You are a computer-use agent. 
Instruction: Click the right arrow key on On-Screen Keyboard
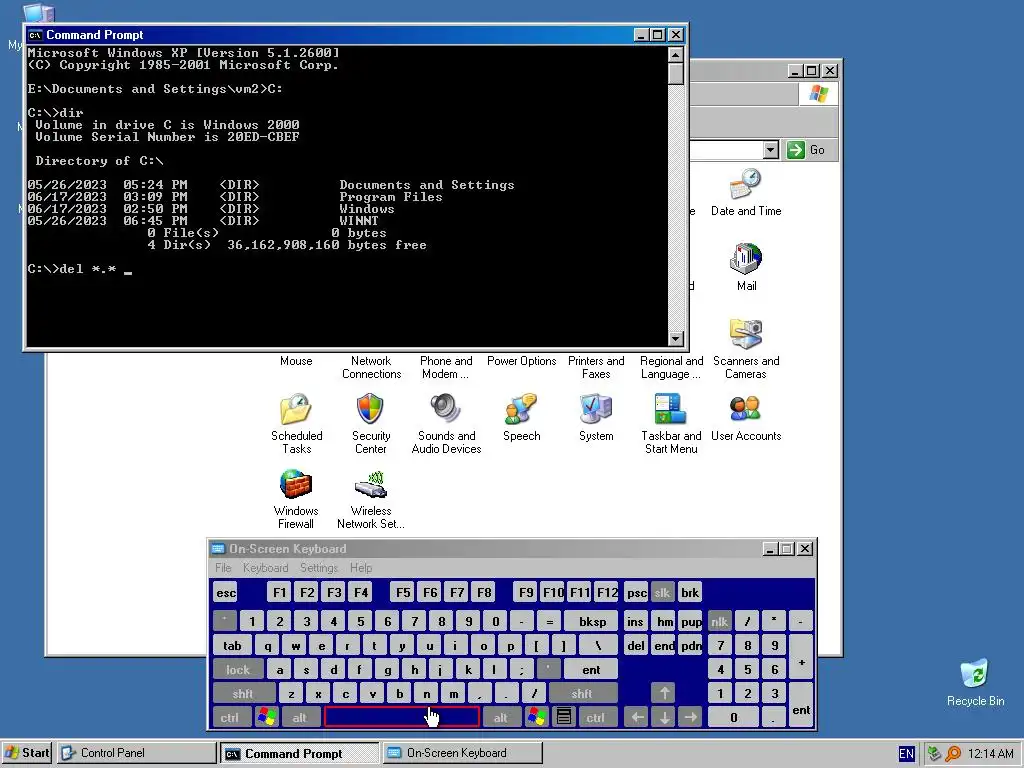tap(690, 717)
